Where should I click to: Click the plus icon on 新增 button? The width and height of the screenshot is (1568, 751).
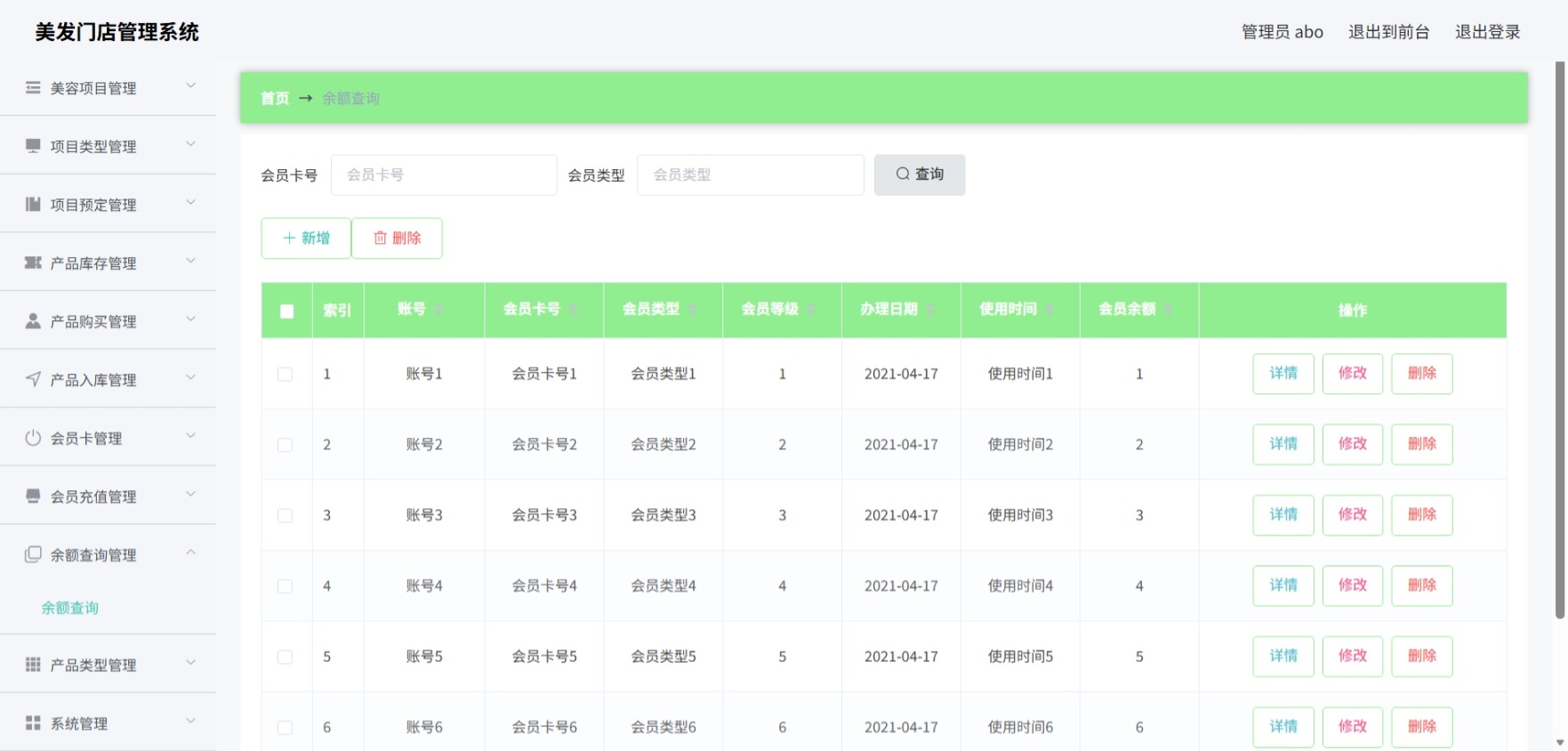click(x=289, y=238)
